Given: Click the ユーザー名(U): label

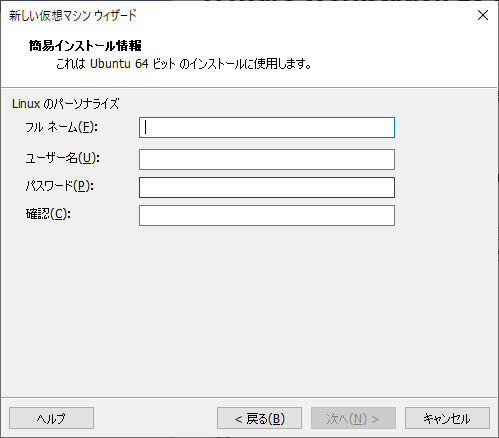Looking at the screenshot, I should [x=63, y=158].
